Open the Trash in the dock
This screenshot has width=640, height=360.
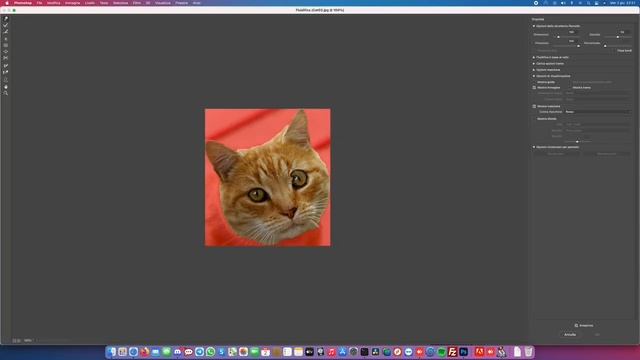(x=528, y=352)
